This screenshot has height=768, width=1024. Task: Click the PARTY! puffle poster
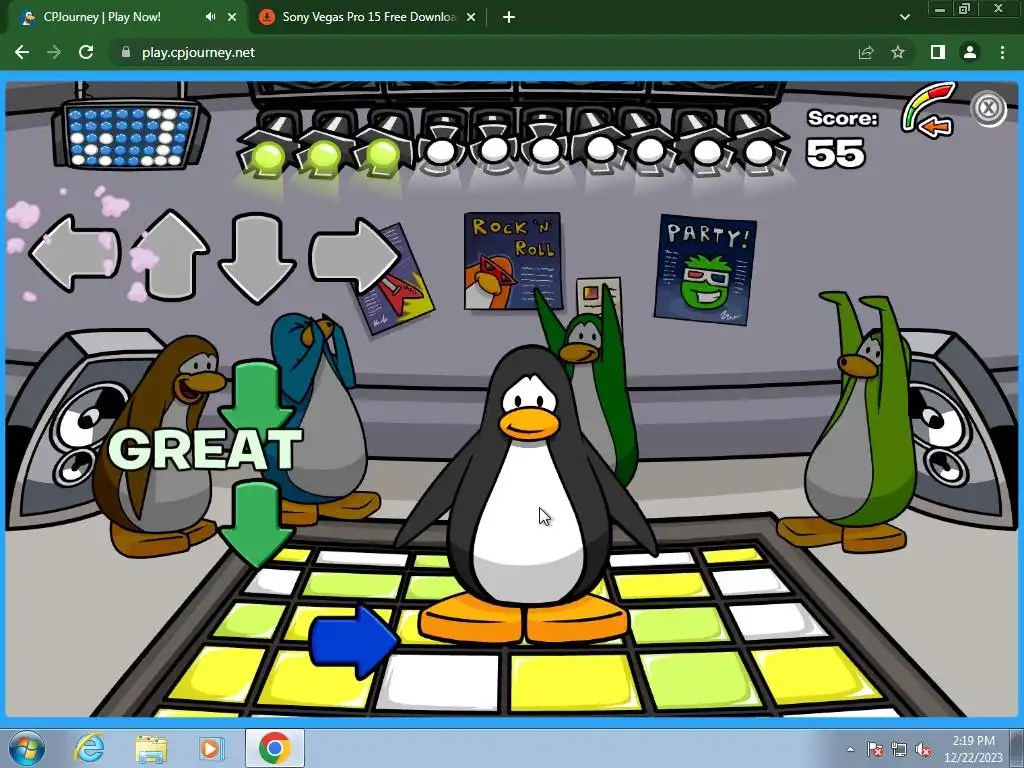pyautogui.click(x=705, y=269)
